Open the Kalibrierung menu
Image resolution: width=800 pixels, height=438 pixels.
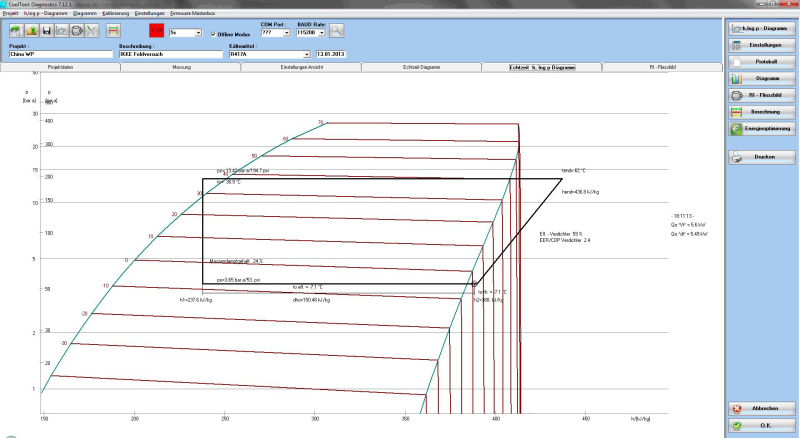(x=116, y=13)
